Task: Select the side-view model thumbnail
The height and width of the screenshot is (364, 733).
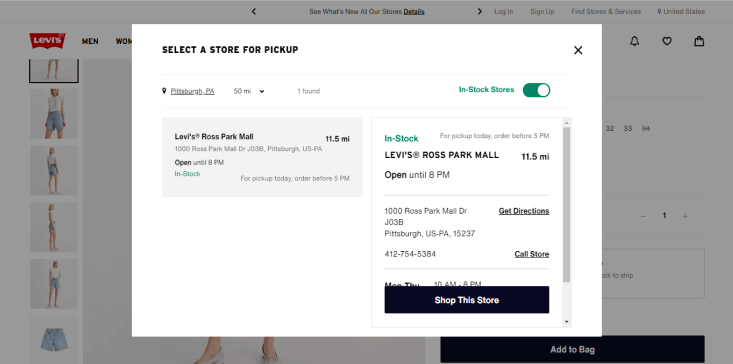Action: pyautogui.click(x=54, y=227)
